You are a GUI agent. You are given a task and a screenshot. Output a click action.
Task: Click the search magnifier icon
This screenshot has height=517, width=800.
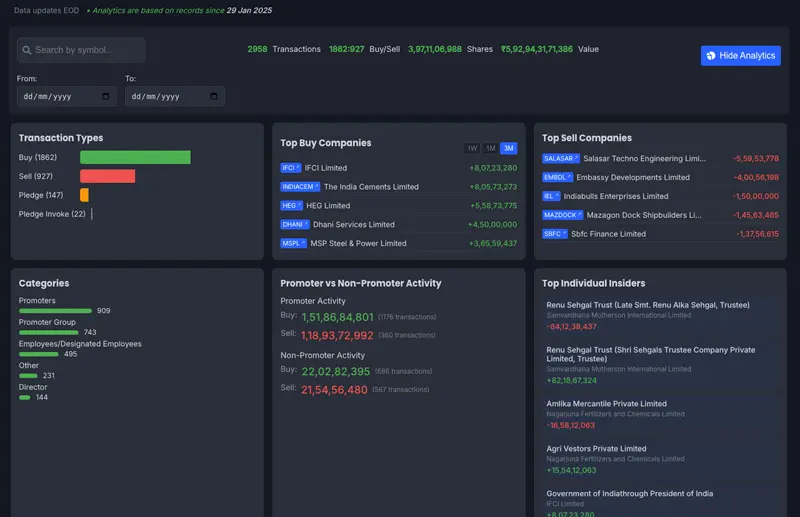point(27,50)
